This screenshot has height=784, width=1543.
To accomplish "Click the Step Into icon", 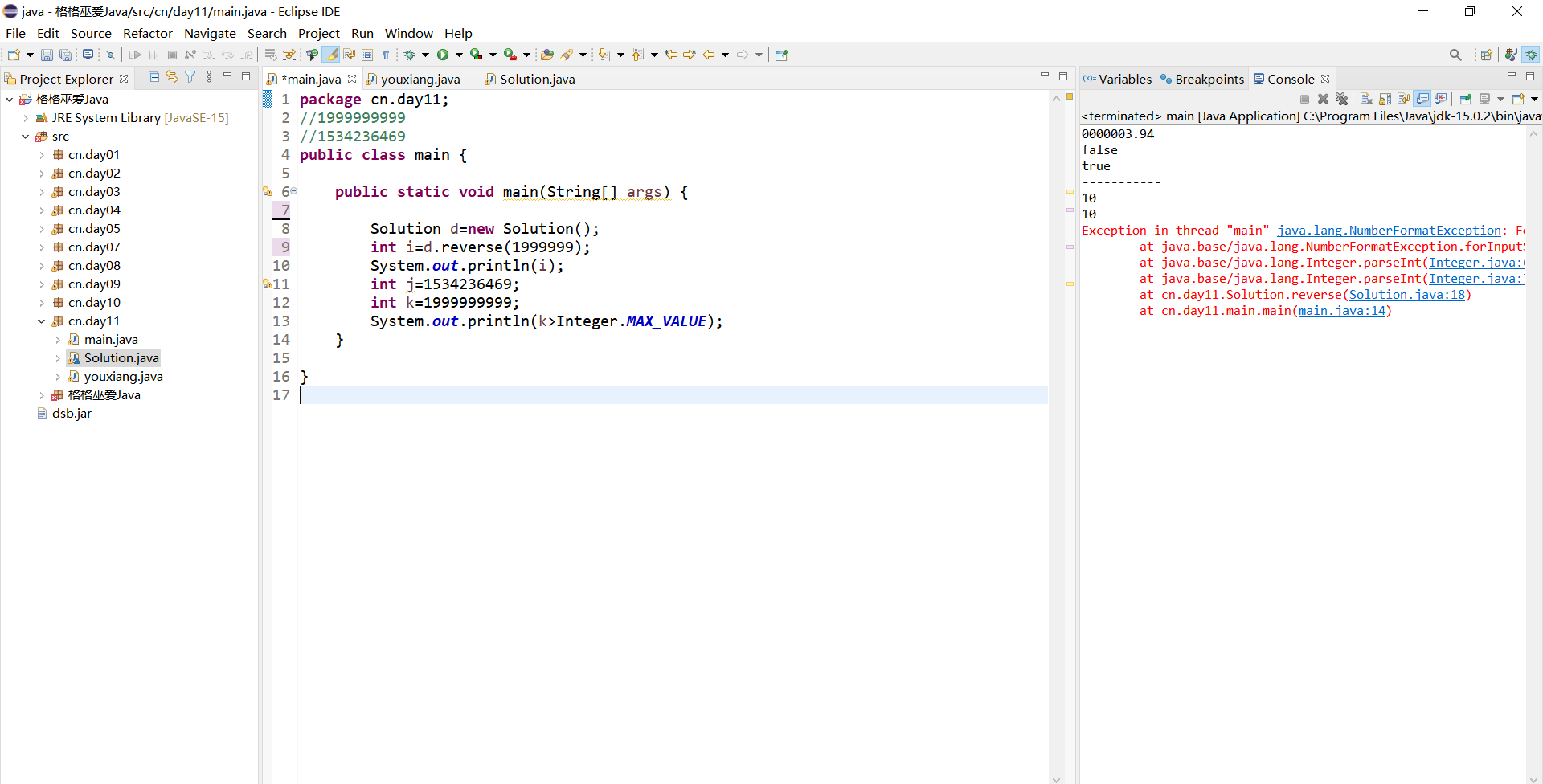I will point(209,55).
